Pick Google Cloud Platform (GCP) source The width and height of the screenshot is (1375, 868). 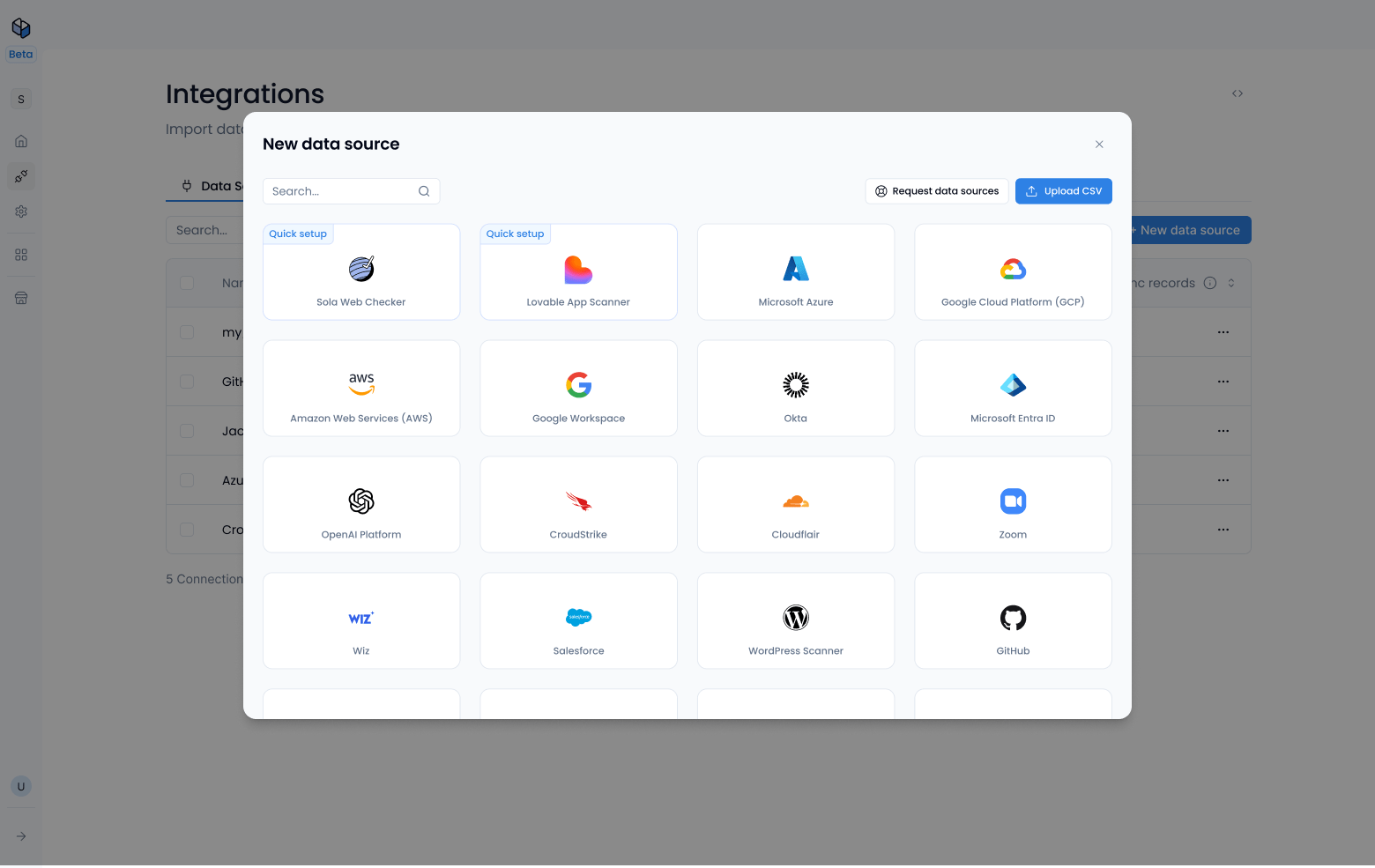tap(1013, 271)
